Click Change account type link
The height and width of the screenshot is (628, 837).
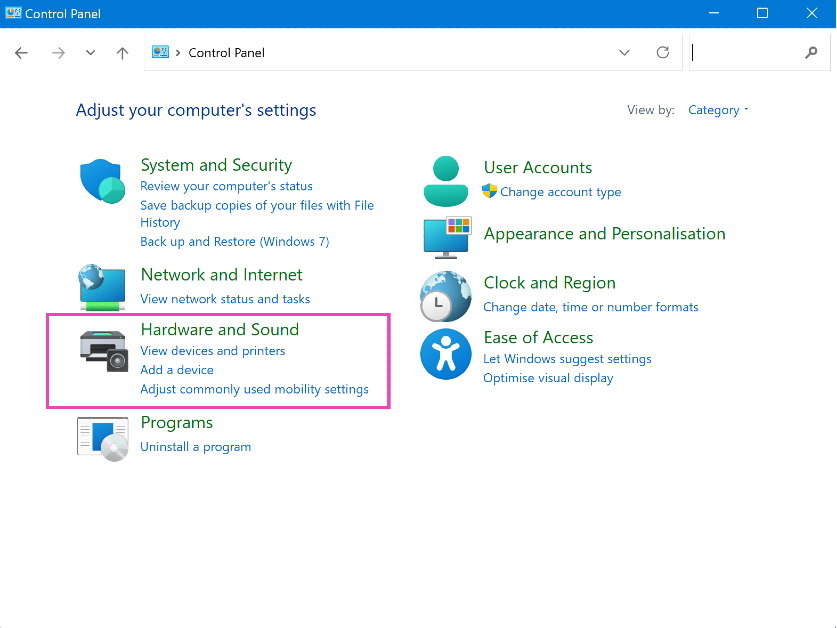[560, 192]
